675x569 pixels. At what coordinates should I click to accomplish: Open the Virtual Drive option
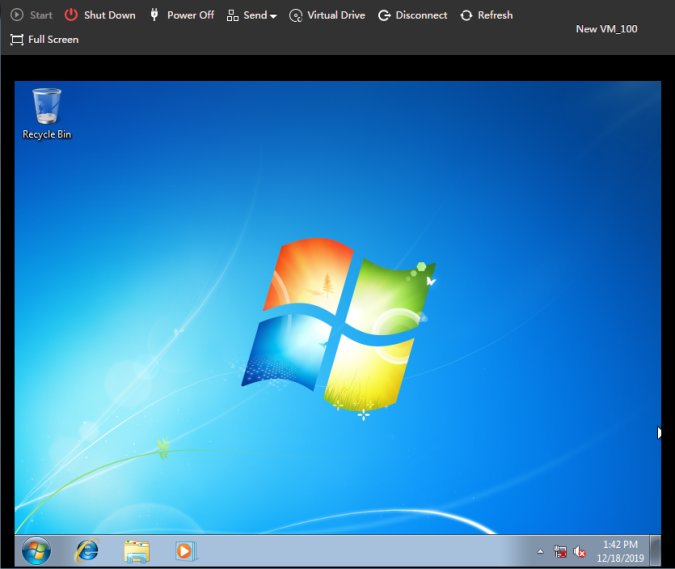[x=327, y=15]
